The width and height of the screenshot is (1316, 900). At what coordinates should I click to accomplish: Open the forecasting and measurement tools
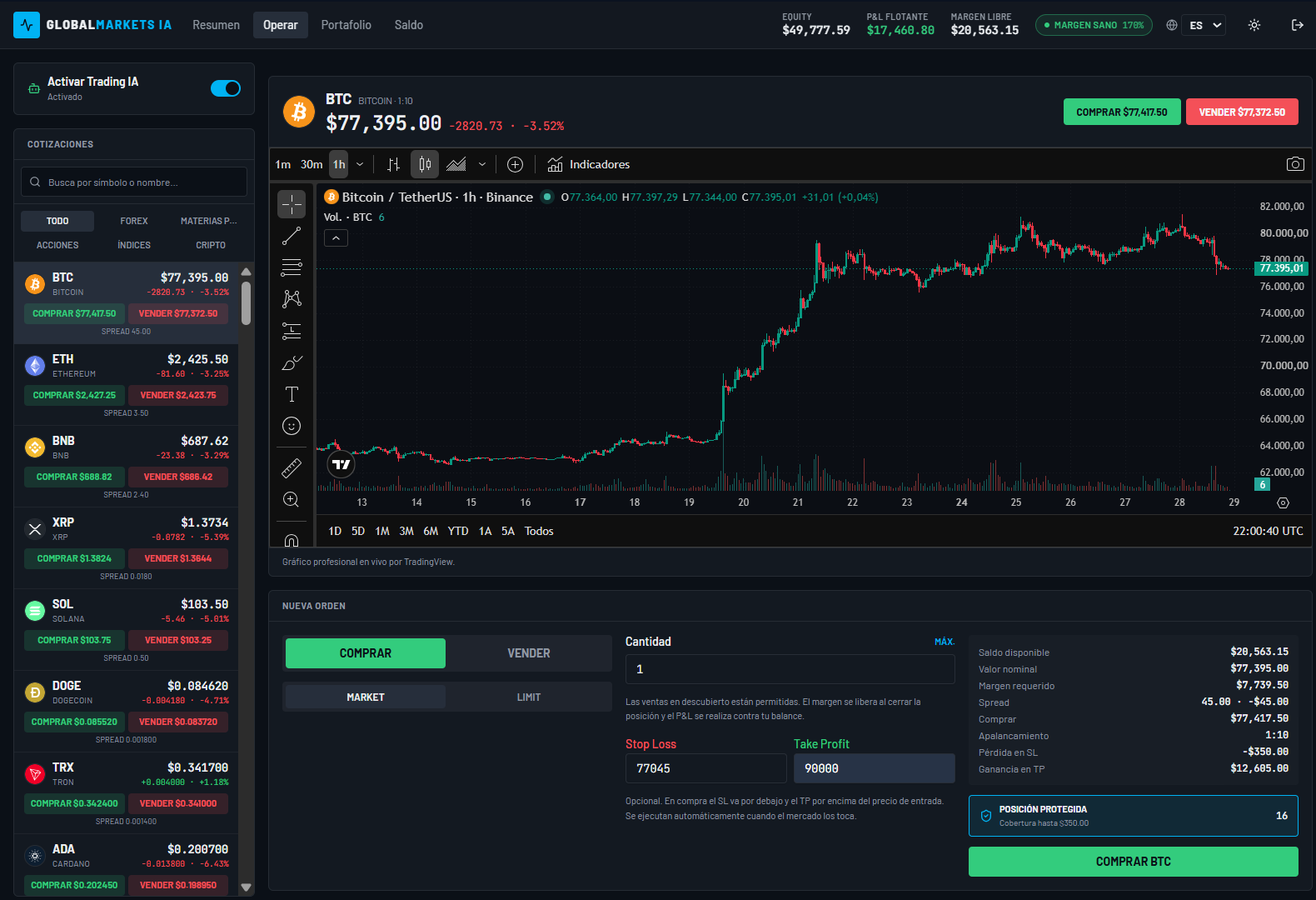coord(292,331)
